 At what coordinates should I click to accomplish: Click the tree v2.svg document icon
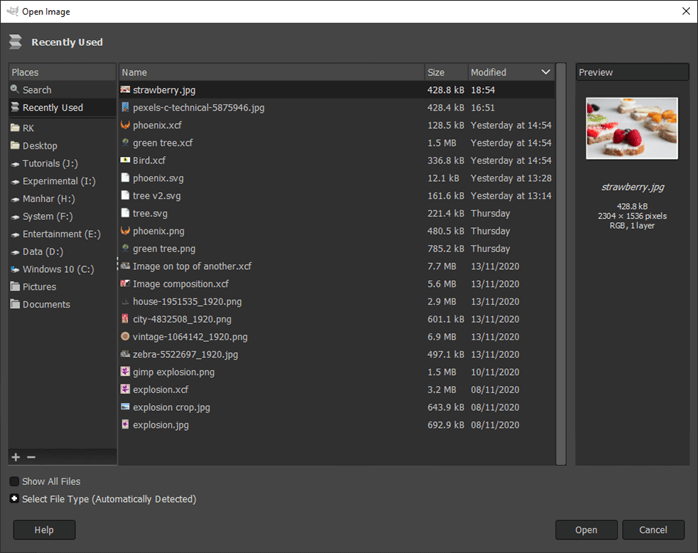(125, 195)
